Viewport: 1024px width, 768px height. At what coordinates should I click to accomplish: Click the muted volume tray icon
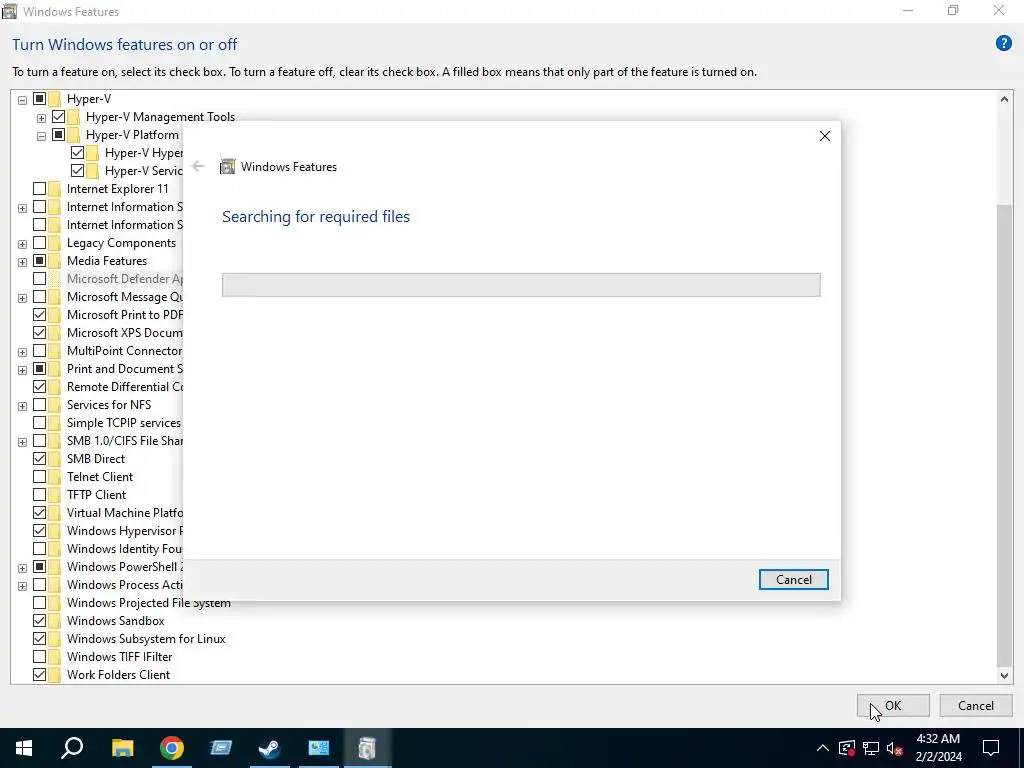[x=895, y=748]
